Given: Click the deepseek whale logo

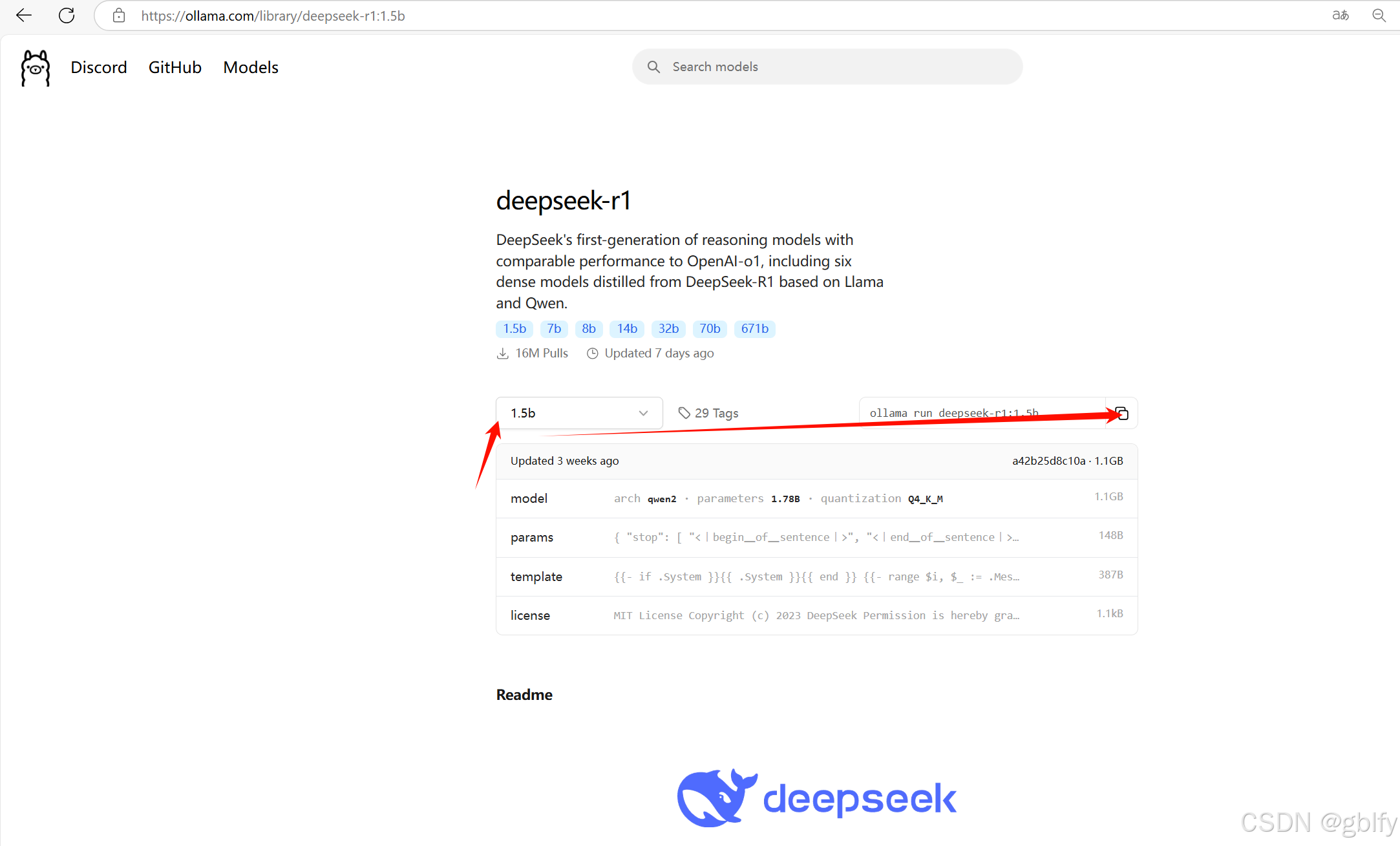Looking at the screenshot, I should (717, 797).
